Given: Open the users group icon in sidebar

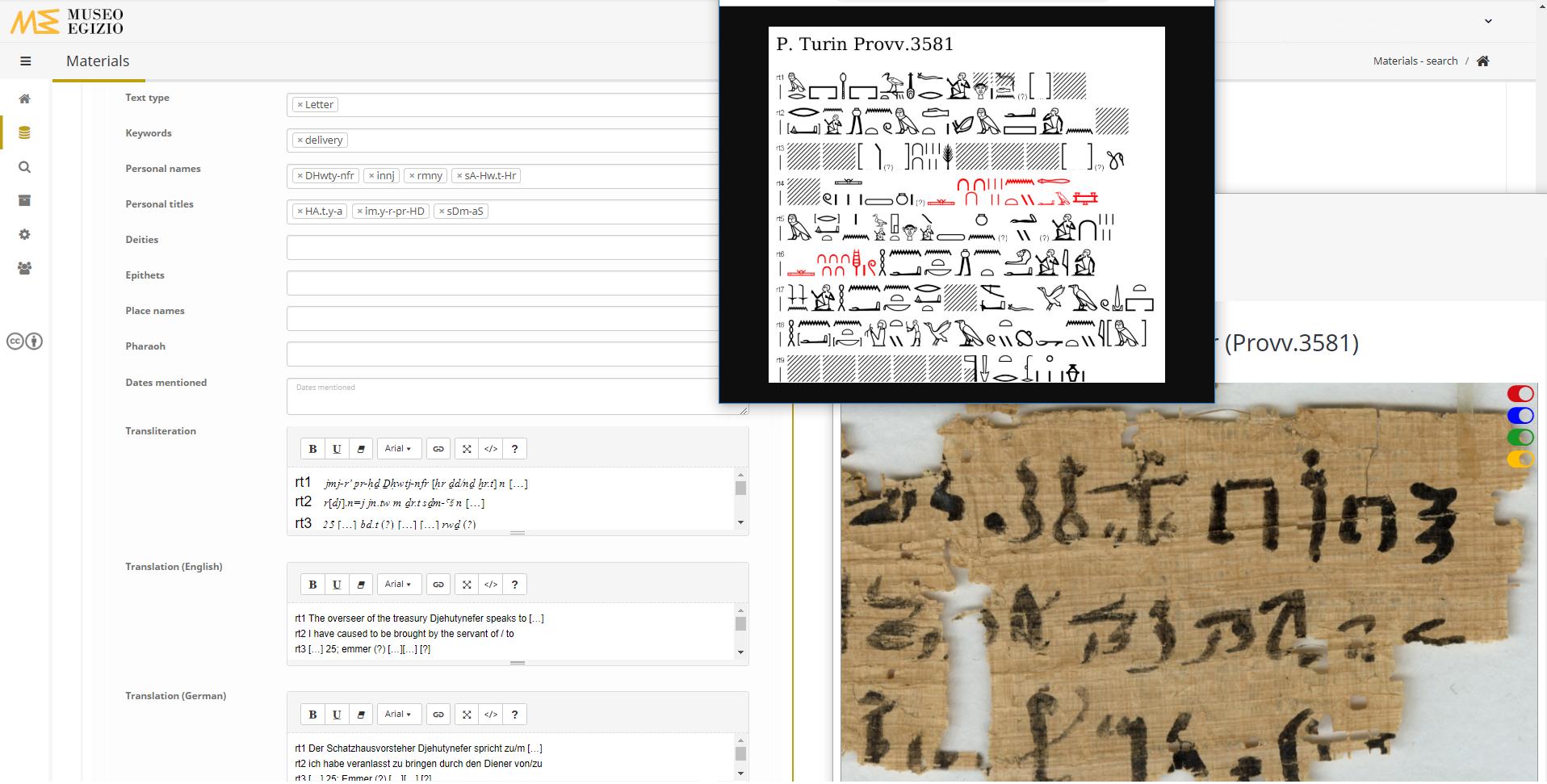Looking at the screenshot, I should (x=24, y=267).
